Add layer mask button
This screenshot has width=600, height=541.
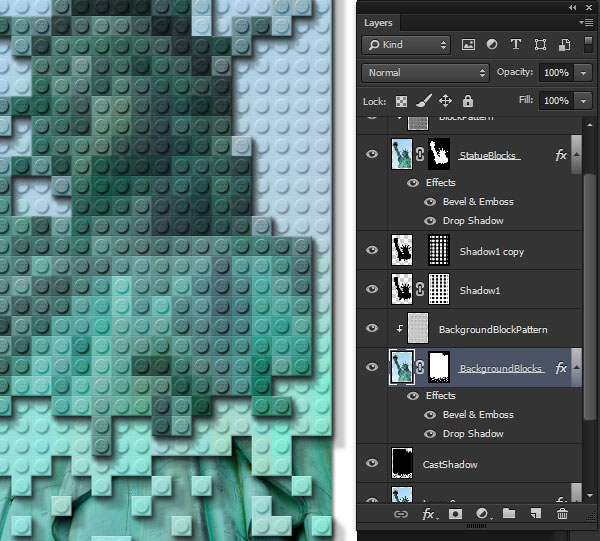[455, 514]
